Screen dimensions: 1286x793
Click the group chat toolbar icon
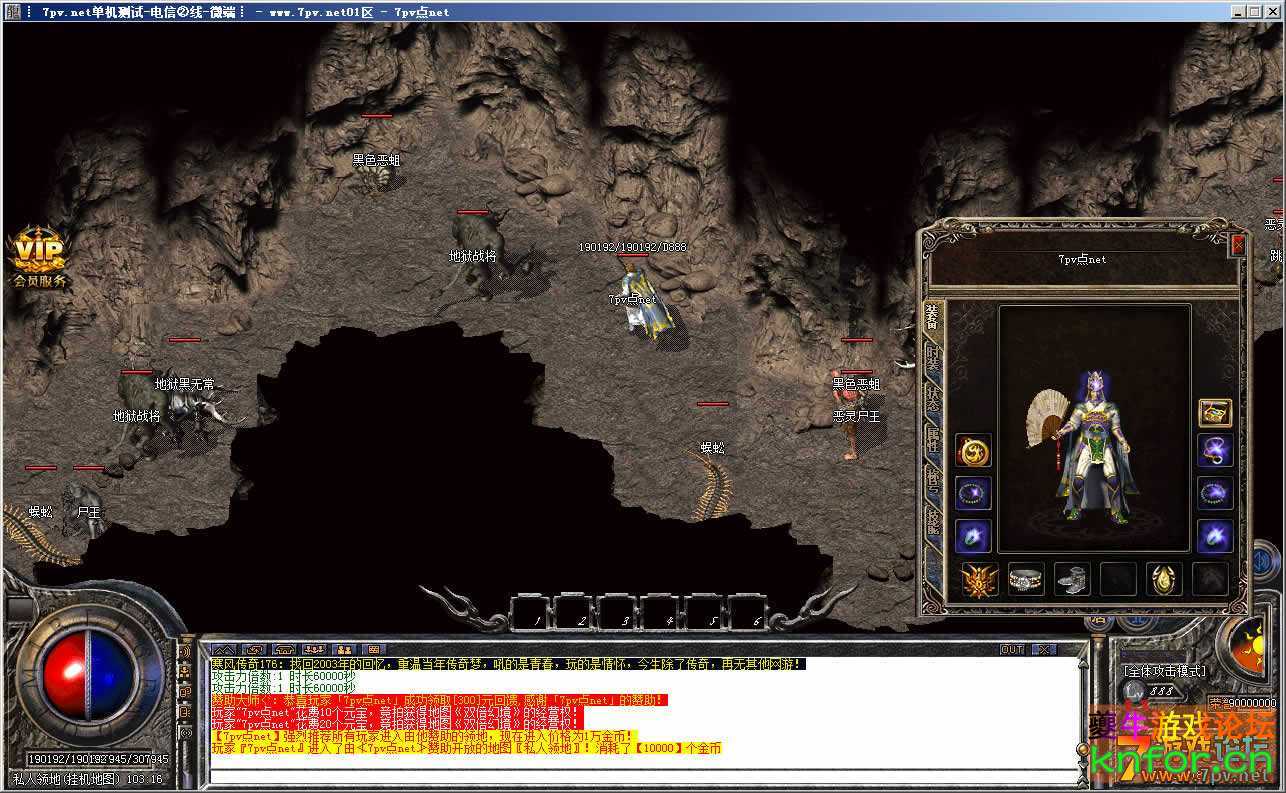click(x=313, y=650)
